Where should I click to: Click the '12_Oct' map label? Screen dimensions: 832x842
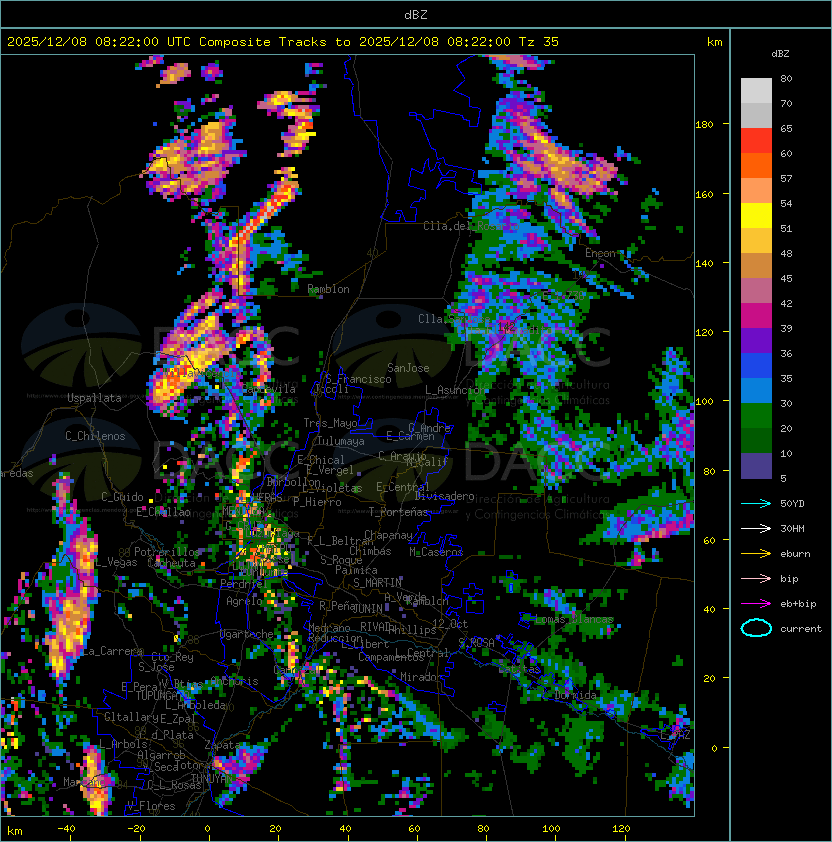coord(450,624)
